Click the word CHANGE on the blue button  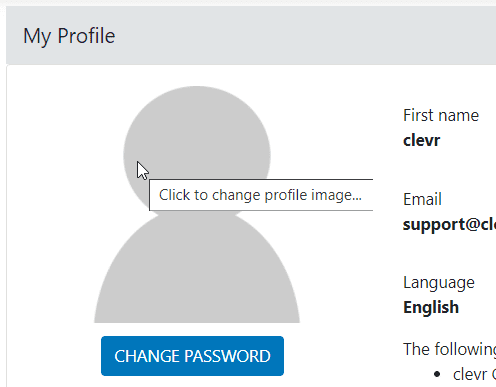pyautogui.click(x=147, y=356)
